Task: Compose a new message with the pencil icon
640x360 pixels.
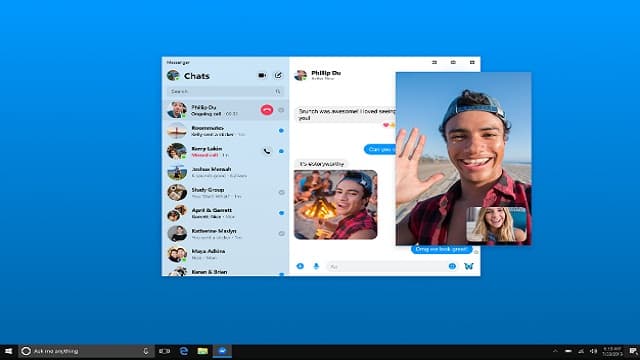Action: point(278,76)
